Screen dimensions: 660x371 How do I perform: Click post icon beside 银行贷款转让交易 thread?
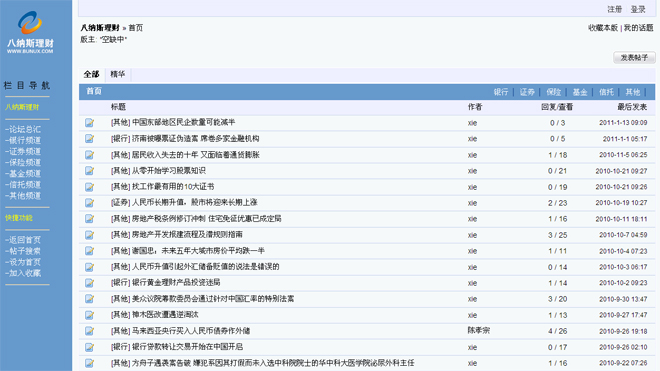coord(89,347)
